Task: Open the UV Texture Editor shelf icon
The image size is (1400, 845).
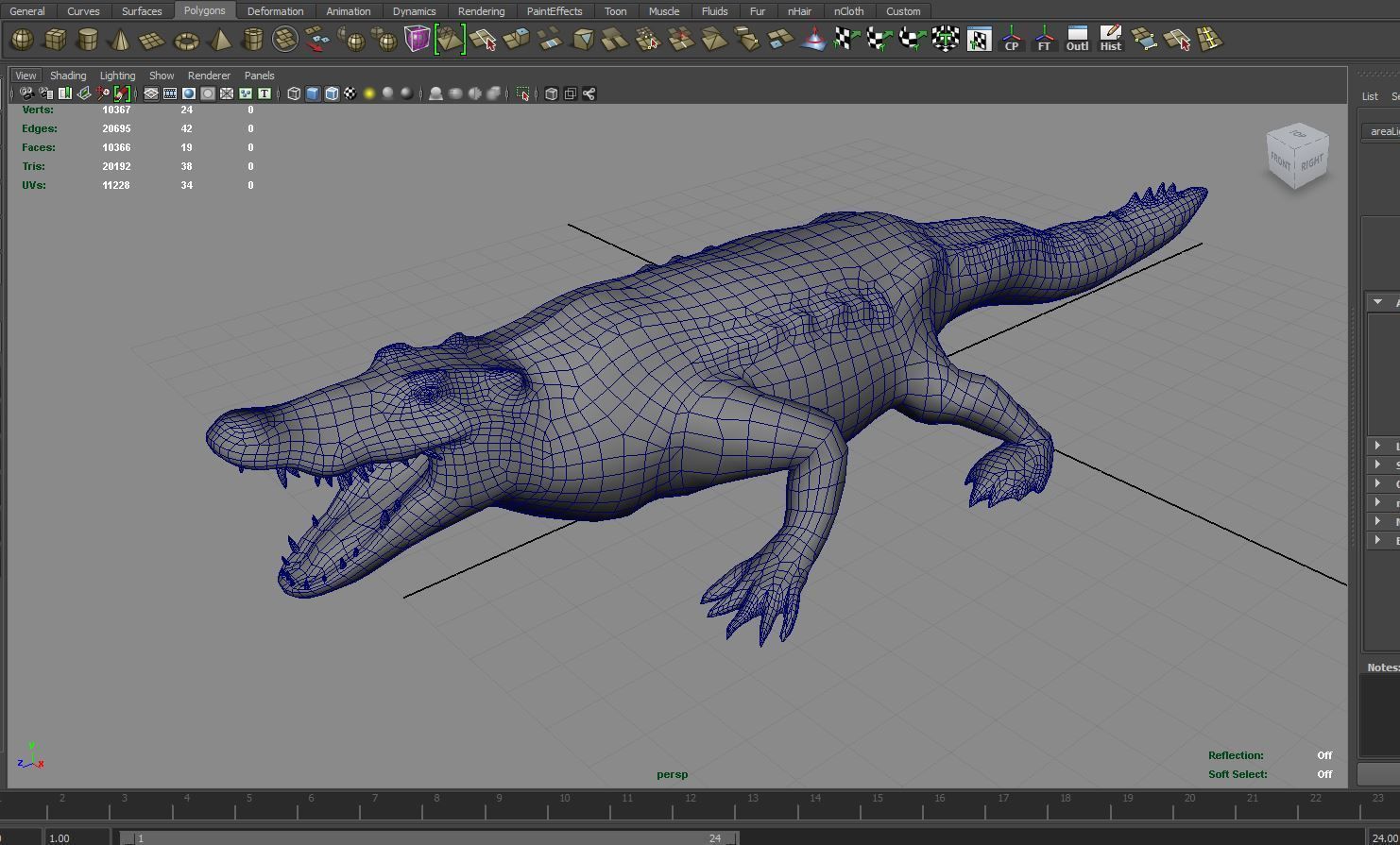Action: [979, 40]
